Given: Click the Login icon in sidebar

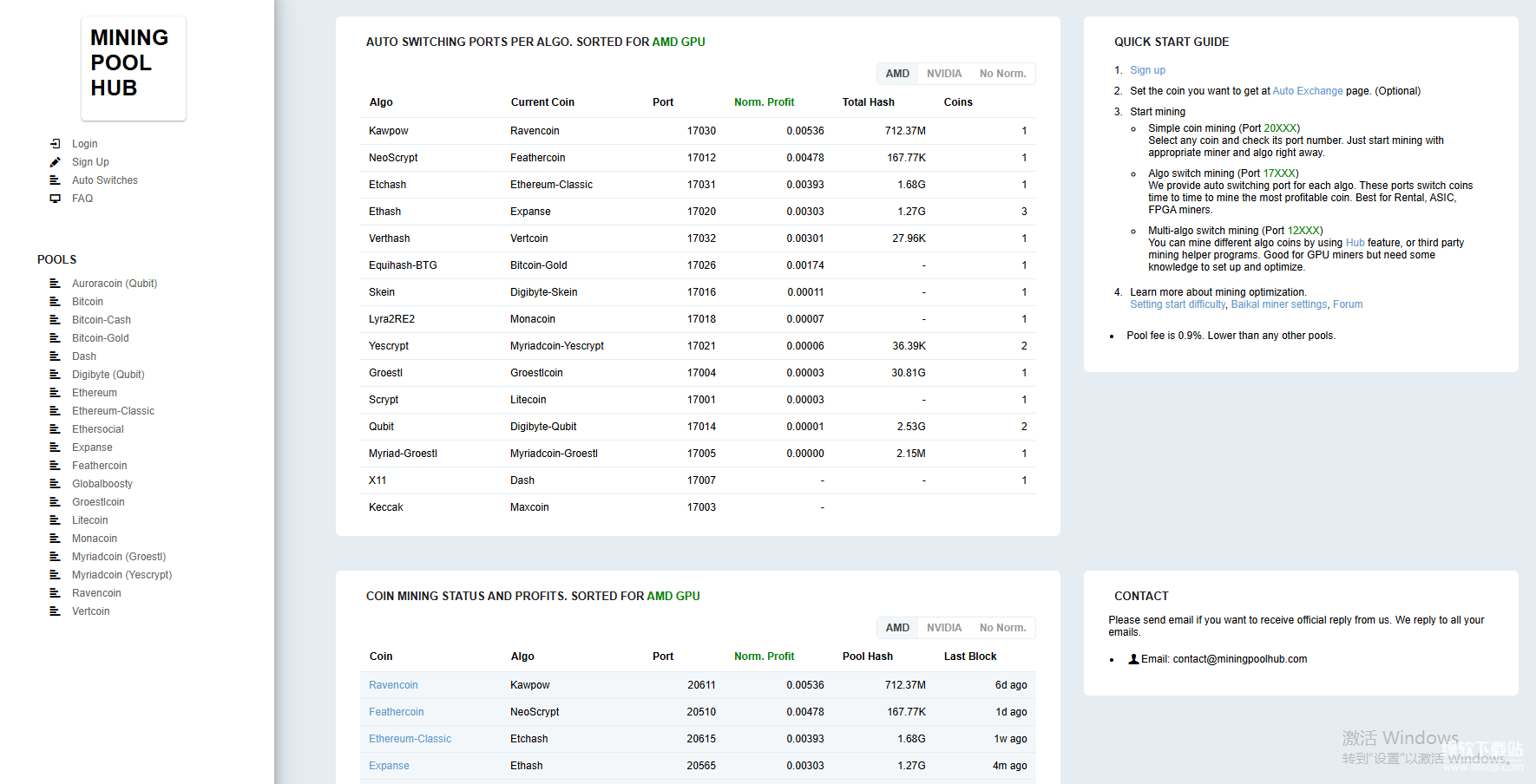Looking at the screenshot, I should [56, 144].
